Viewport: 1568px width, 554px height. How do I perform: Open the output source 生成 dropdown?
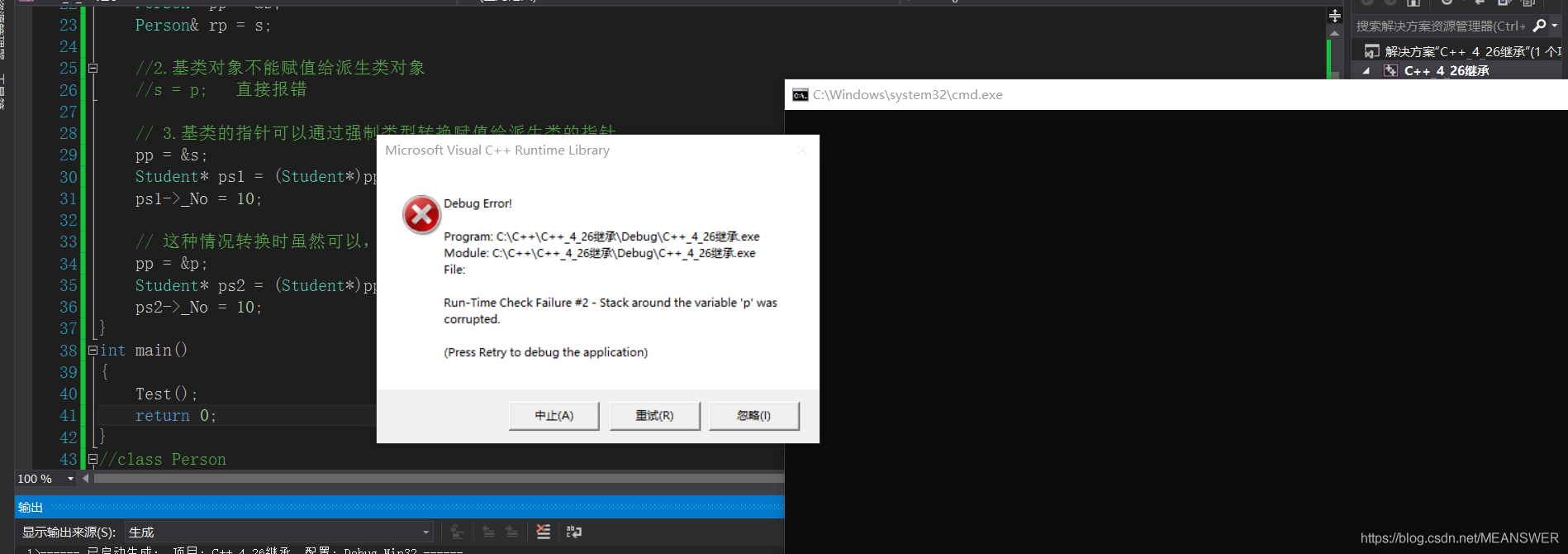point(279,532)
